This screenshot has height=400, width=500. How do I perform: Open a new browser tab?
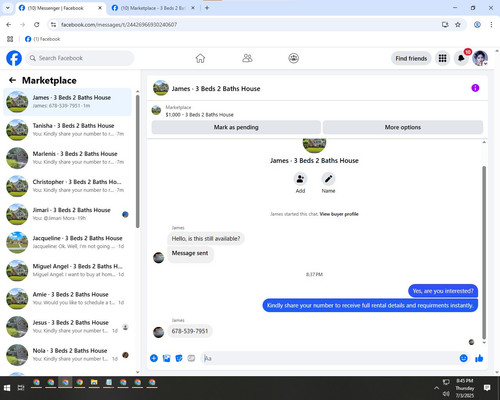207,8
